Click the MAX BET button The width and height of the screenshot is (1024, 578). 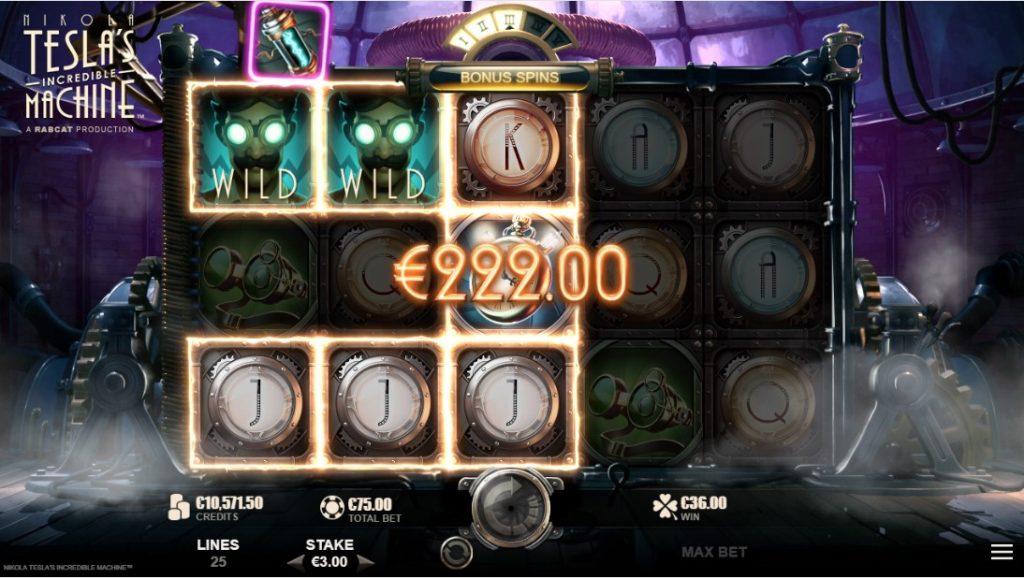[x=714, y=553]
